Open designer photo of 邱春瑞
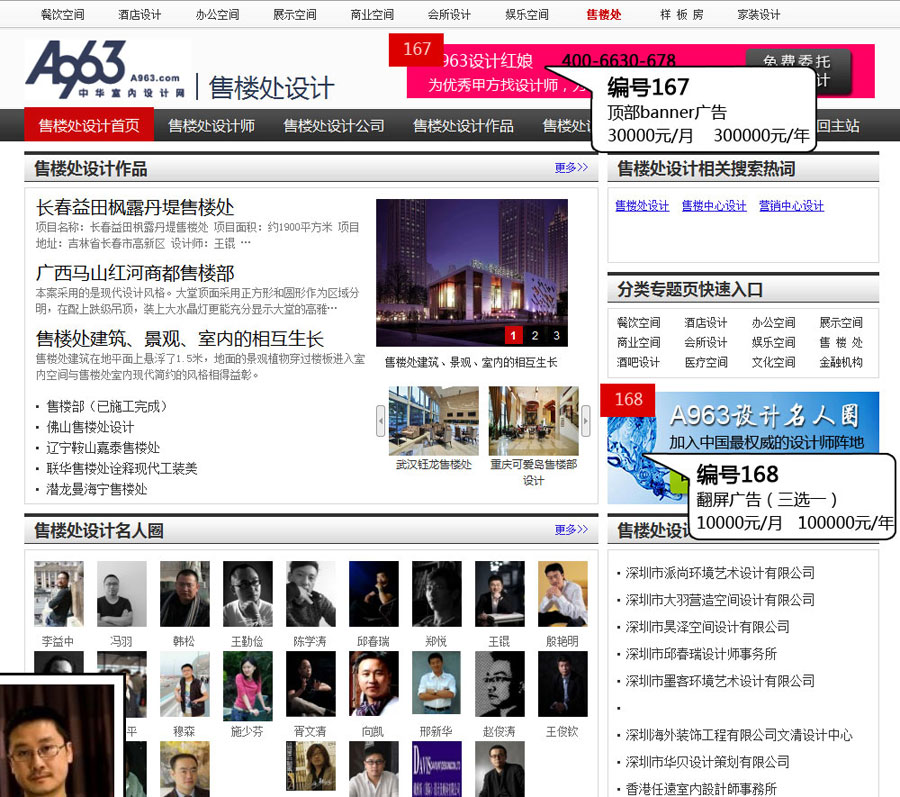Viewport: 900px width, 797px height. point(374,594)
